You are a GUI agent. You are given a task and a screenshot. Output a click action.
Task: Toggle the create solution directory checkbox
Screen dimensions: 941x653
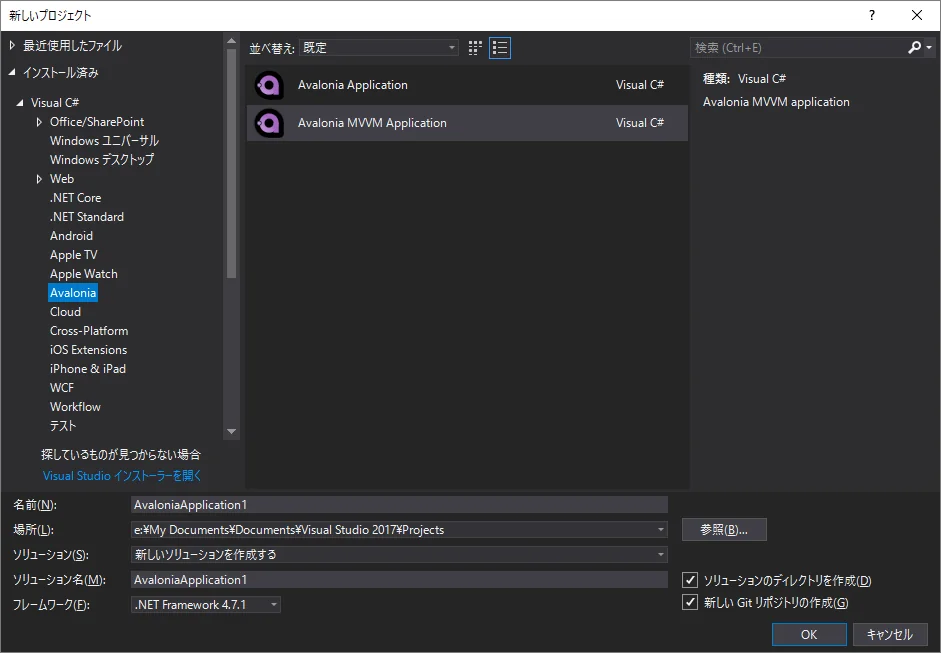coord(689,580)
